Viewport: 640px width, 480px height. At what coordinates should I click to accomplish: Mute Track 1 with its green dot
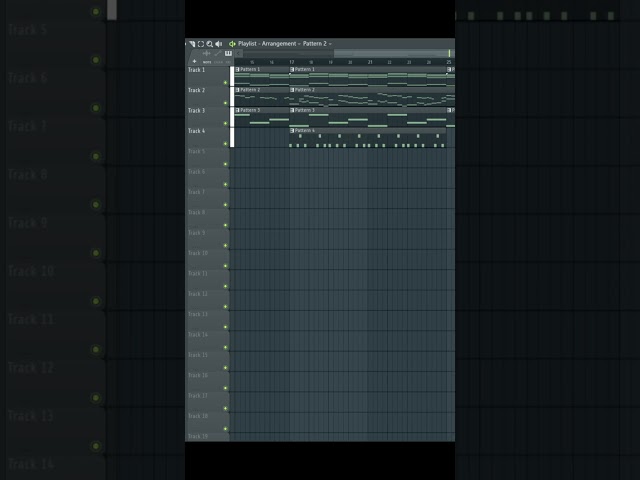tap(225, 82)
